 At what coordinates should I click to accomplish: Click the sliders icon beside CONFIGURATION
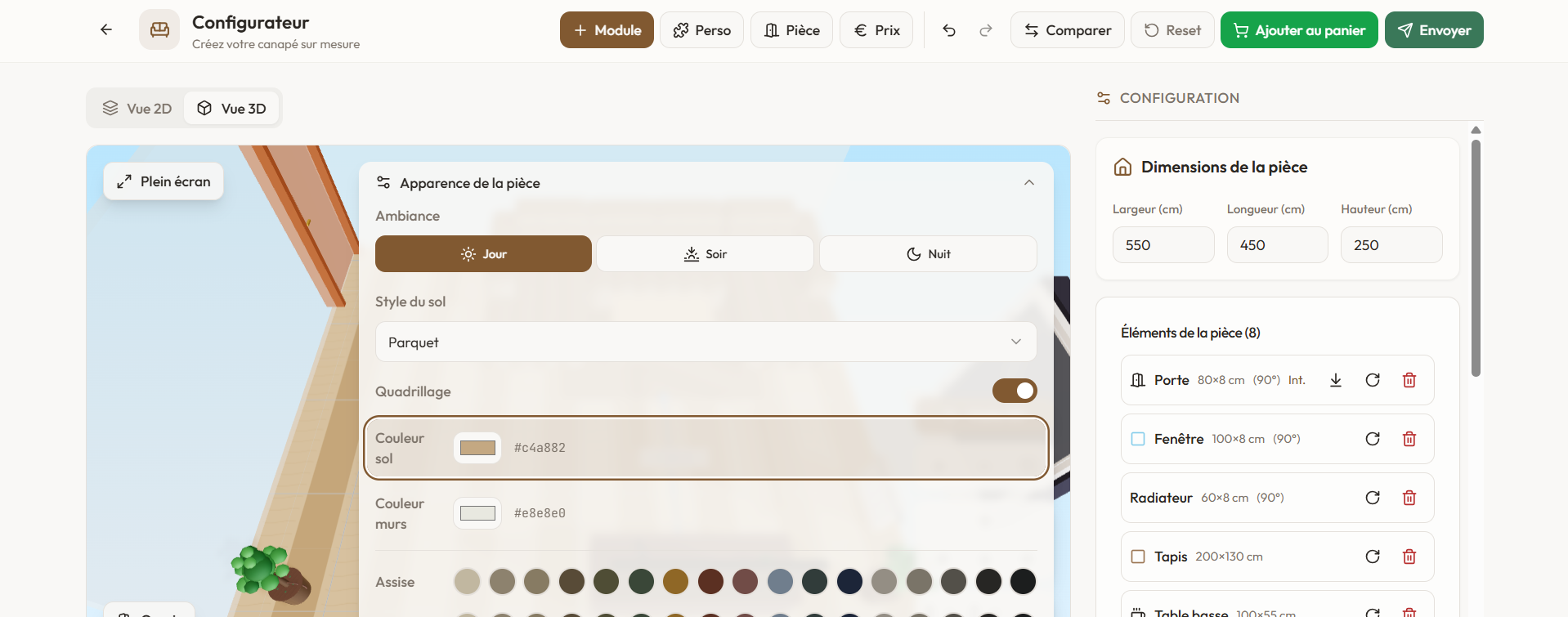(1104, 98)
